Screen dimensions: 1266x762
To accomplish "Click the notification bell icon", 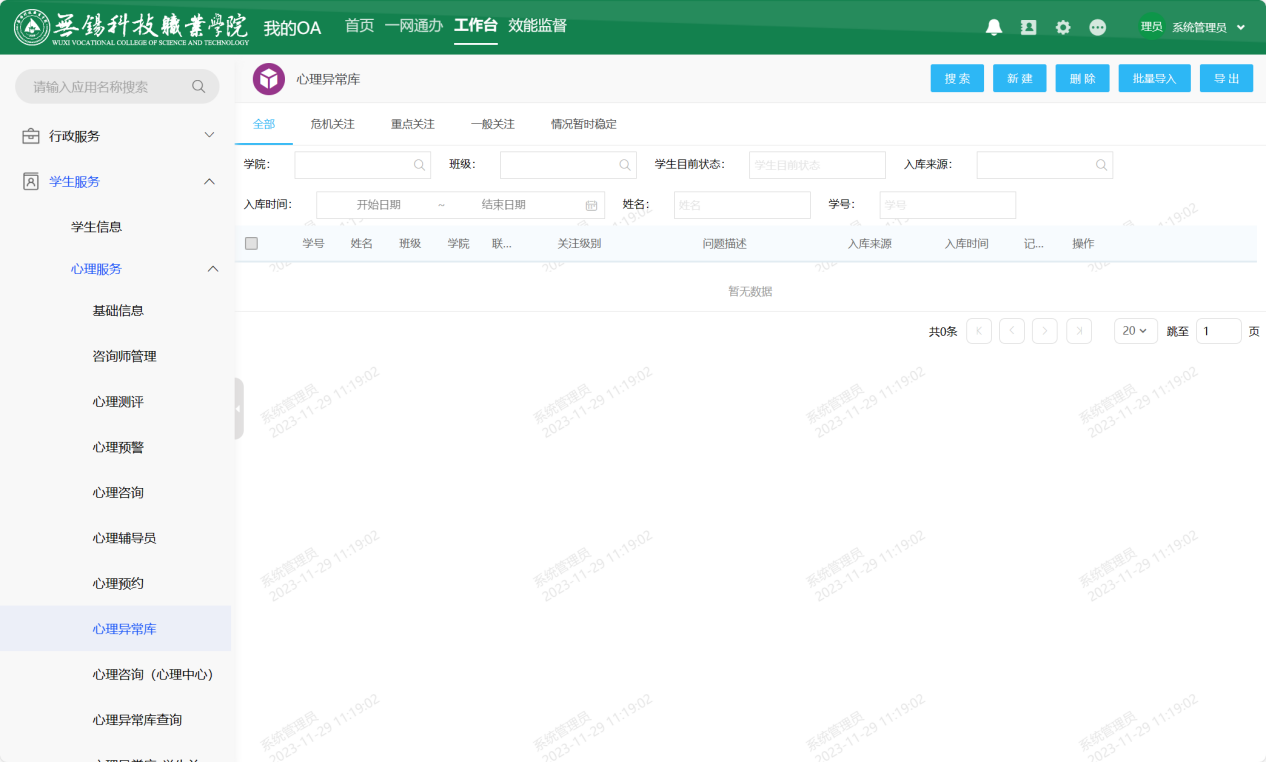I will click(x=993, y=28).
